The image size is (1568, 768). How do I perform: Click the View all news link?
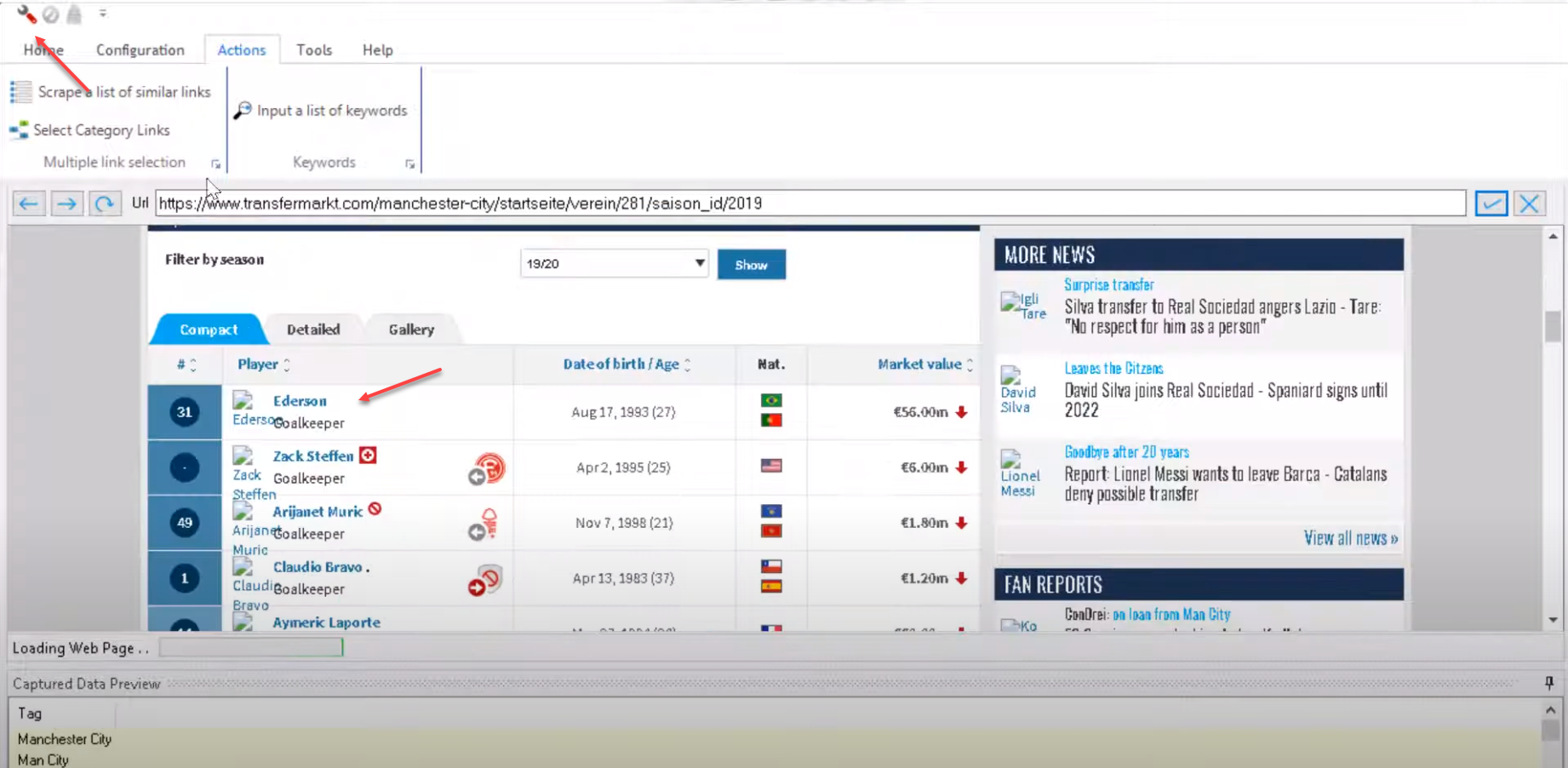[x=1350, y=538]
